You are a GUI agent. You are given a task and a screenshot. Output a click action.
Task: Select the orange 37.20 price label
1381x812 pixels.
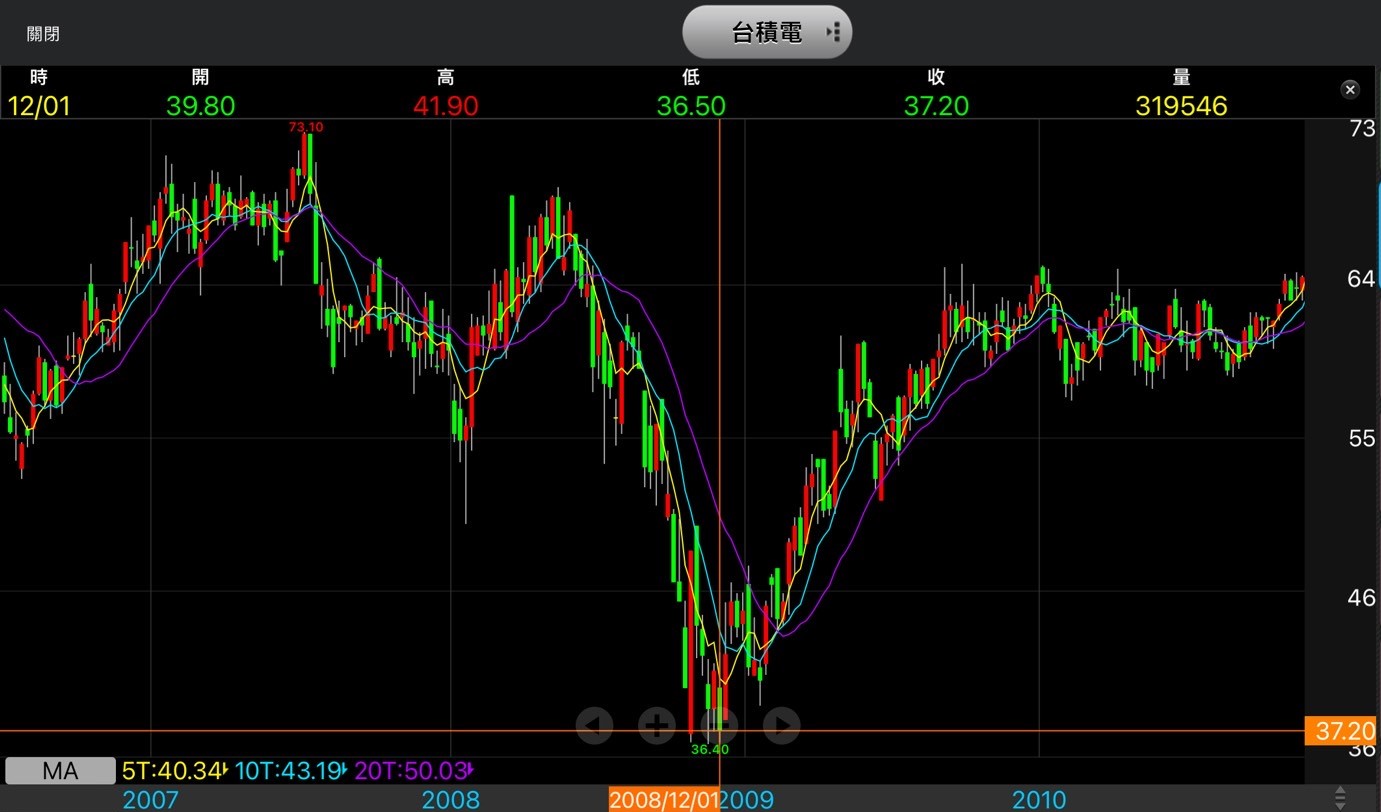pos(1343,731)
